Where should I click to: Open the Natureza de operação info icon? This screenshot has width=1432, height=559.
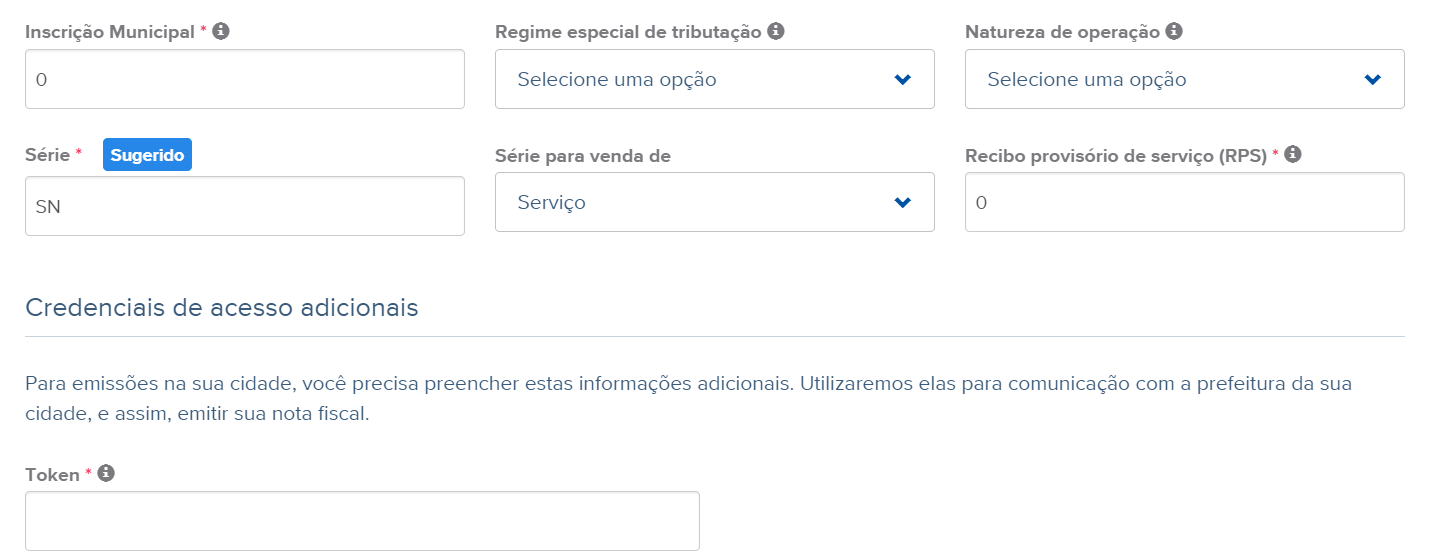point(1174,31)
